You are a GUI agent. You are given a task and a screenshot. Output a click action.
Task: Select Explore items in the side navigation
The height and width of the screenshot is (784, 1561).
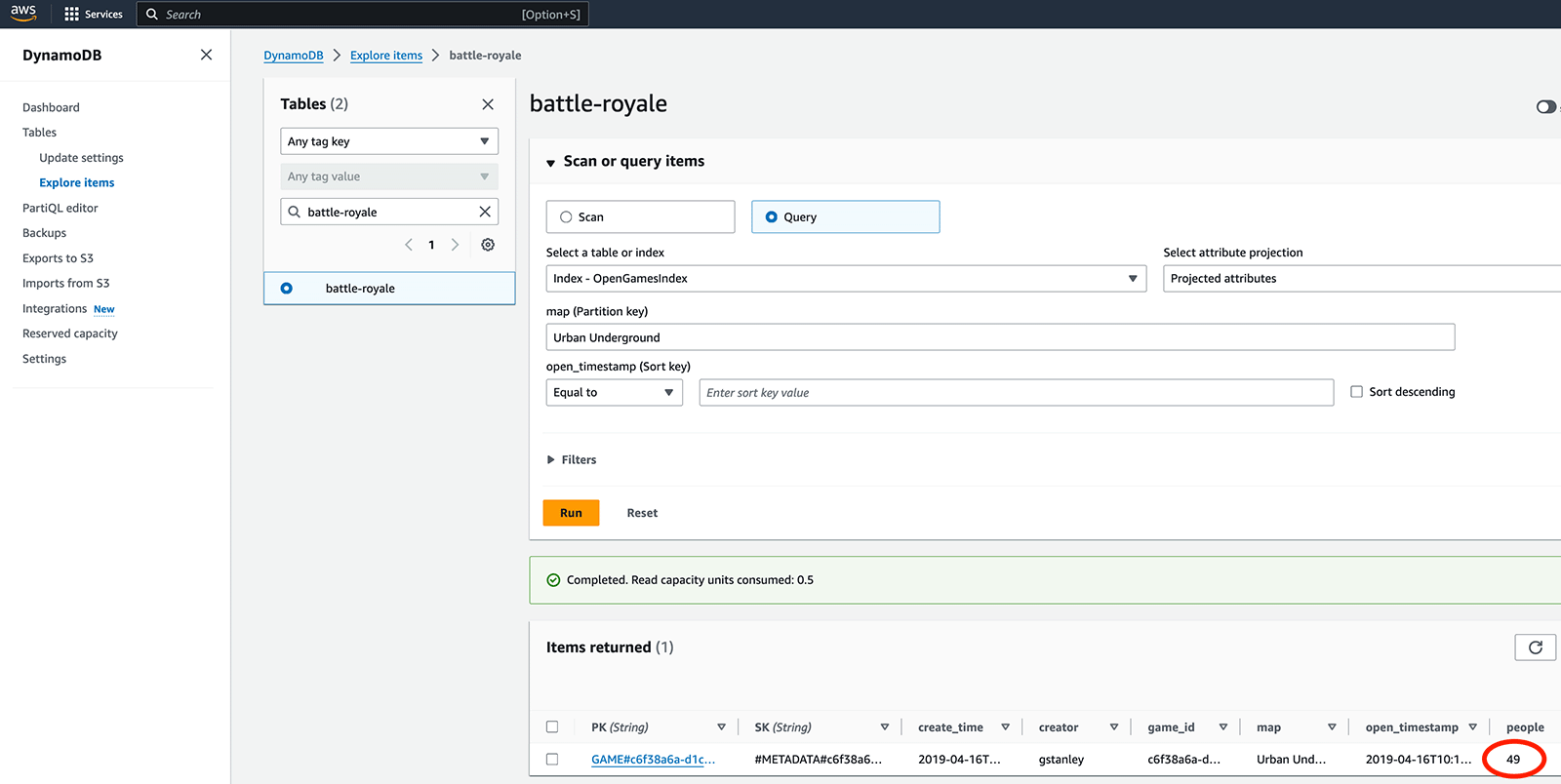pos(77,183)
